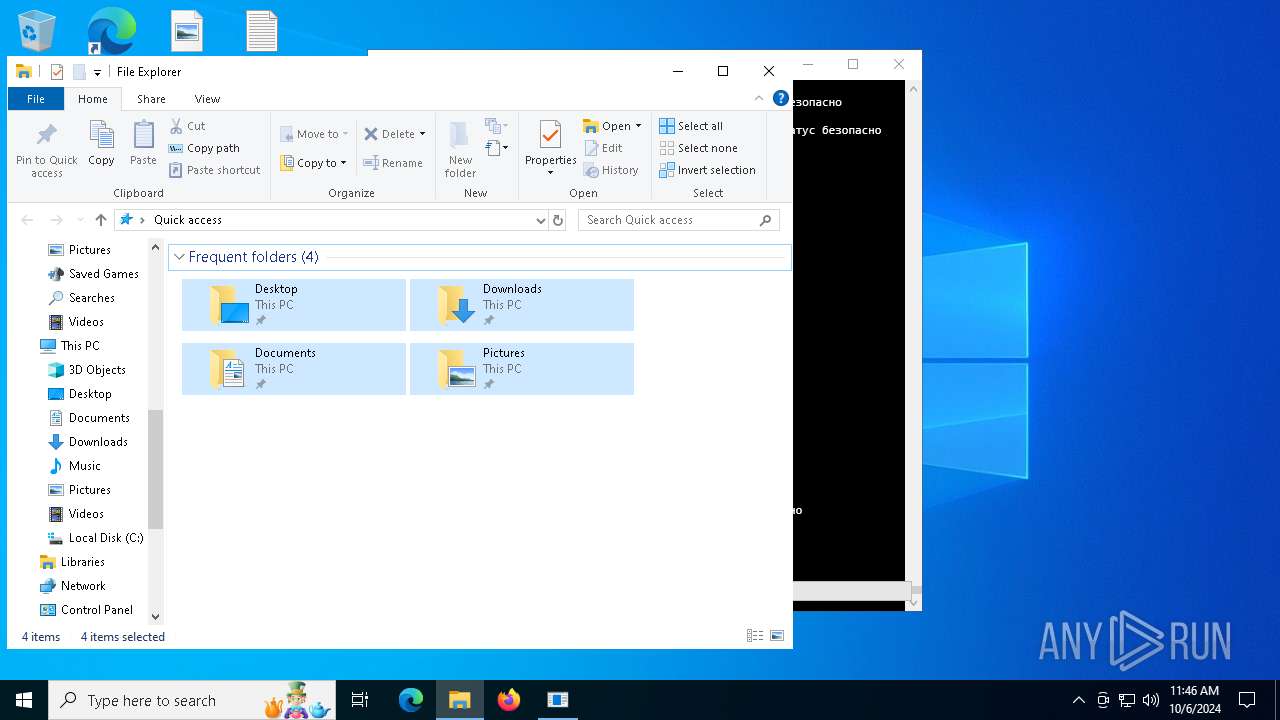Expand the Properties dropdown arrow
The image size is (1280, 720).
tap(550, 173)
